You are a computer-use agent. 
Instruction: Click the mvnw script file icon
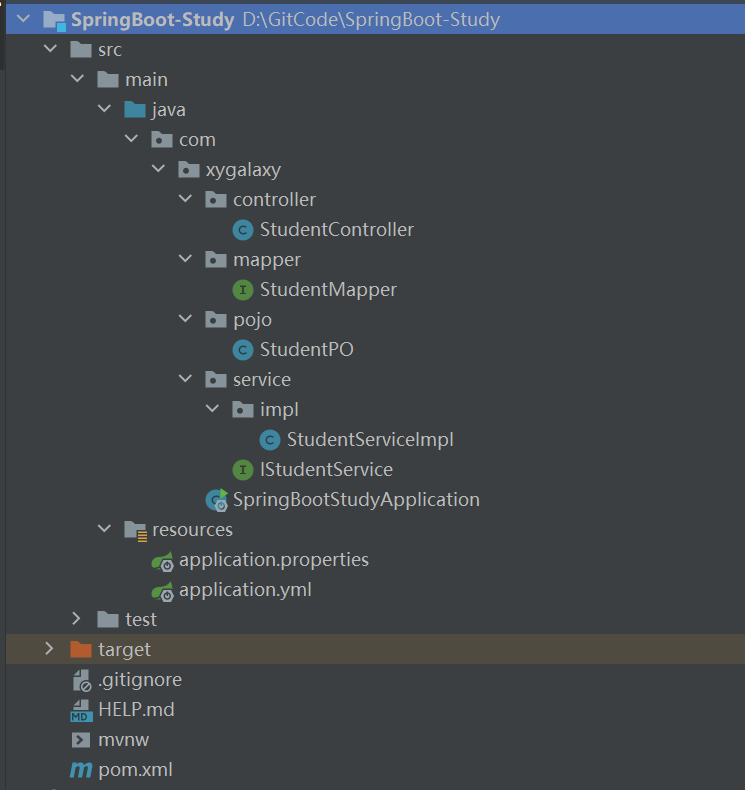click(x=81, y=740)
